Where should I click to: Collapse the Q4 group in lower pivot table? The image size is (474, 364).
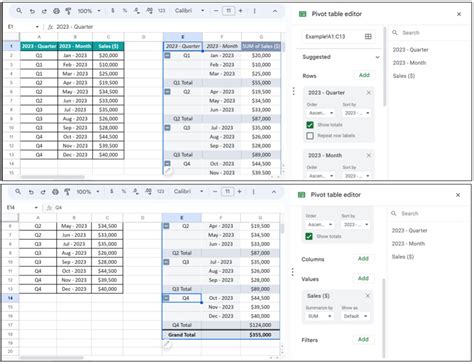coord(166,298)
